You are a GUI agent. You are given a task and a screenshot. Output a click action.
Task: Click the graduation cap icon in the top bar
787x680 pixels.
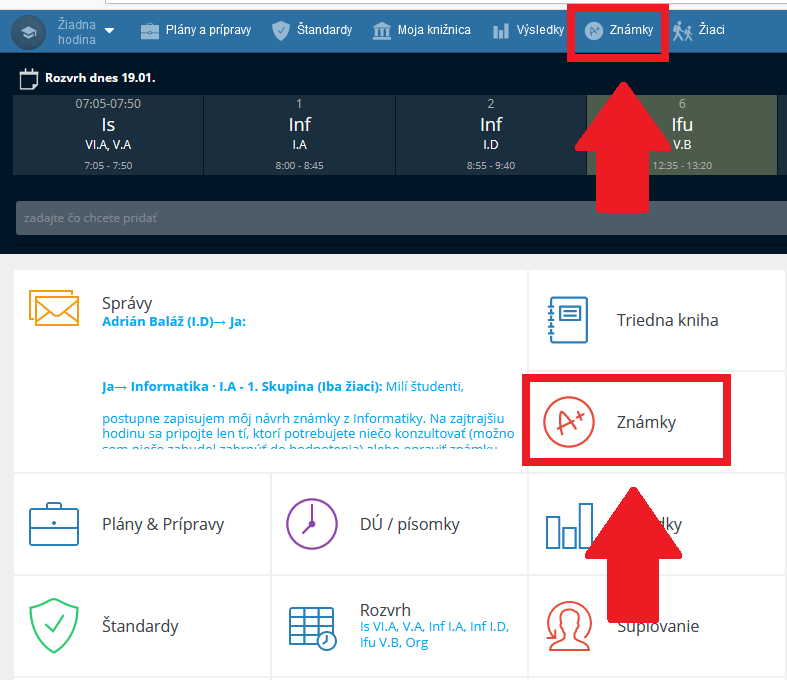point(28,31)
